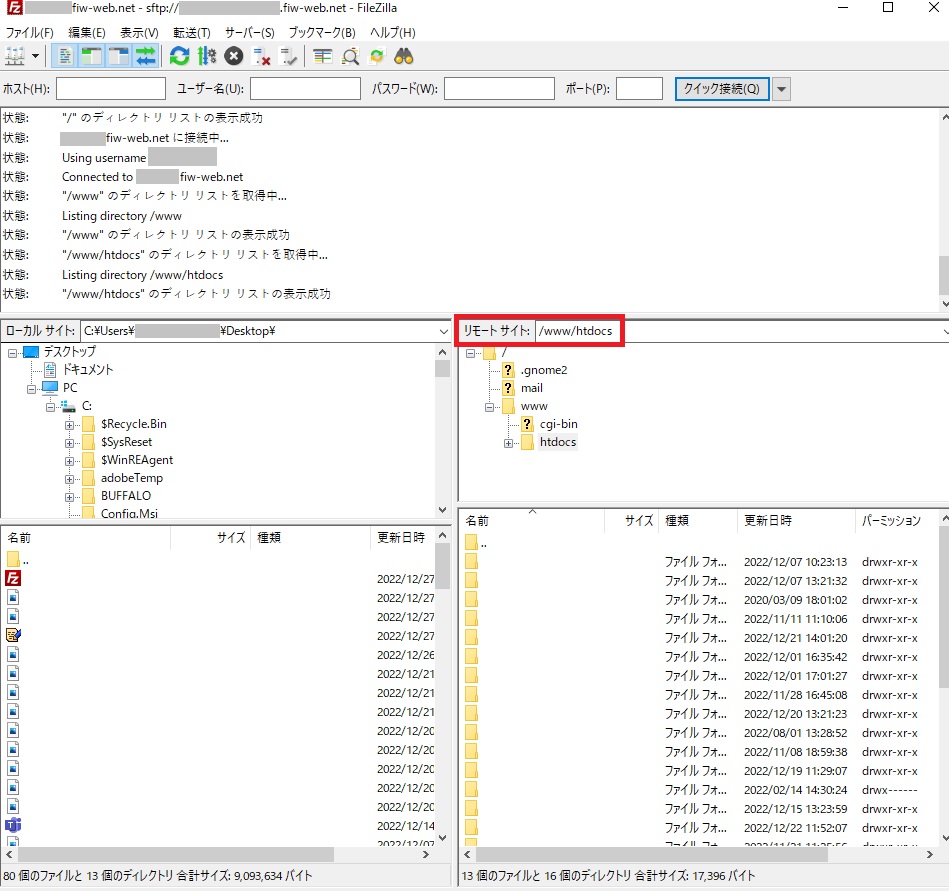Cancel current operation
Viewport: 949px width, 891px height.
click(234, 57)
